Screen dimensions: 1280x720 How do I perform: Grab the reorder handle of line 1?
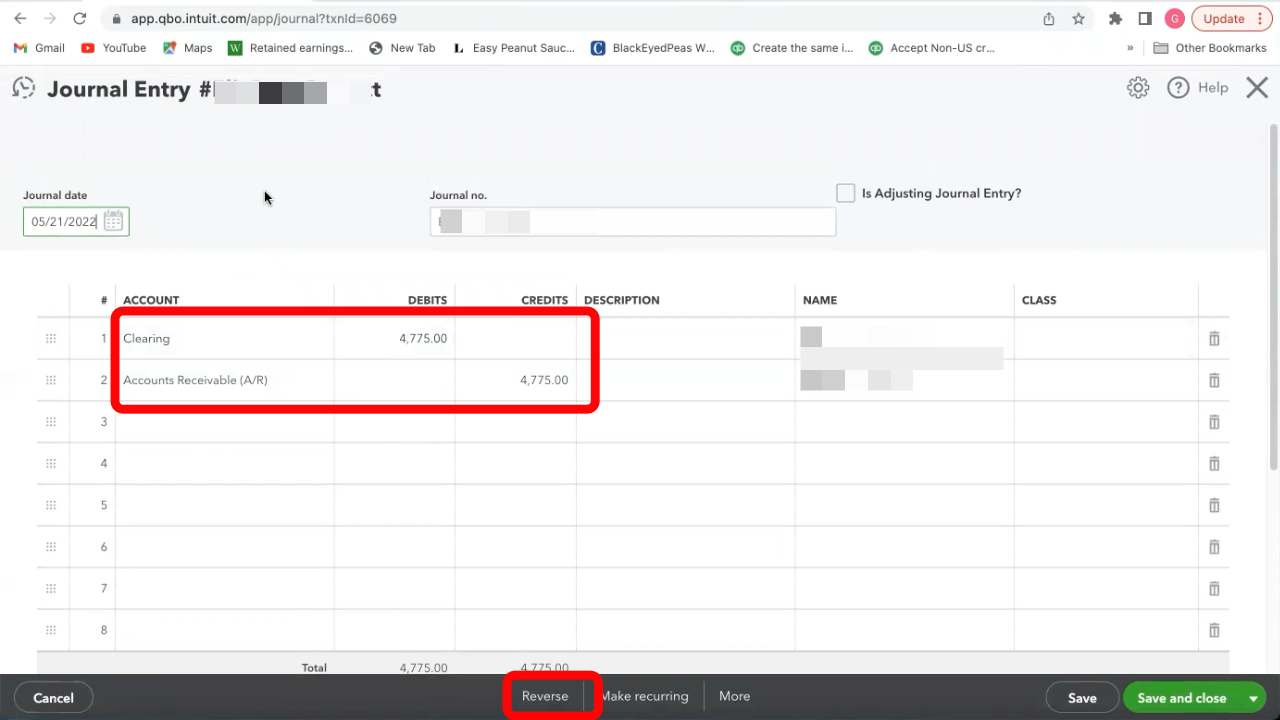coord(51,339)
